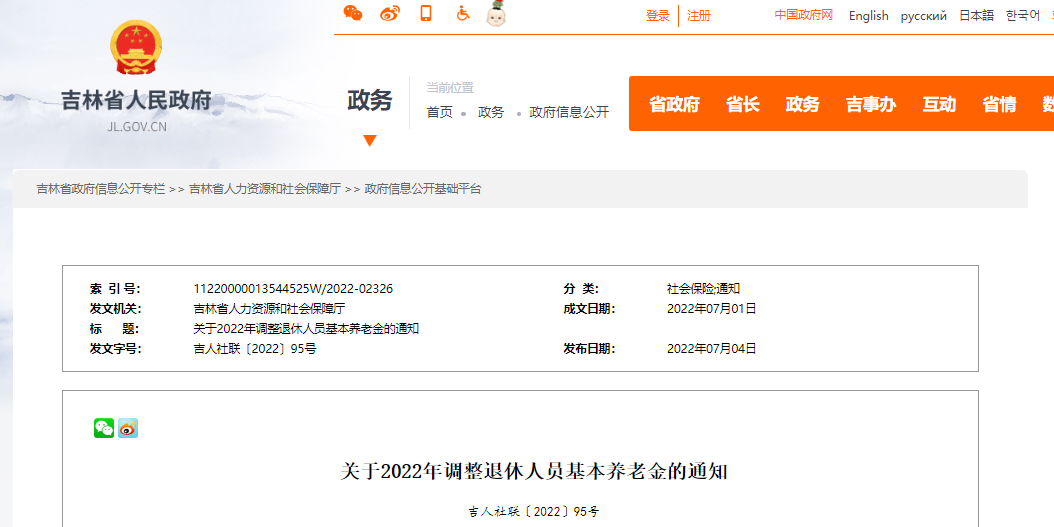Share article via blue Weibo icon
The image size is (1054, 527).
[128, 428]
